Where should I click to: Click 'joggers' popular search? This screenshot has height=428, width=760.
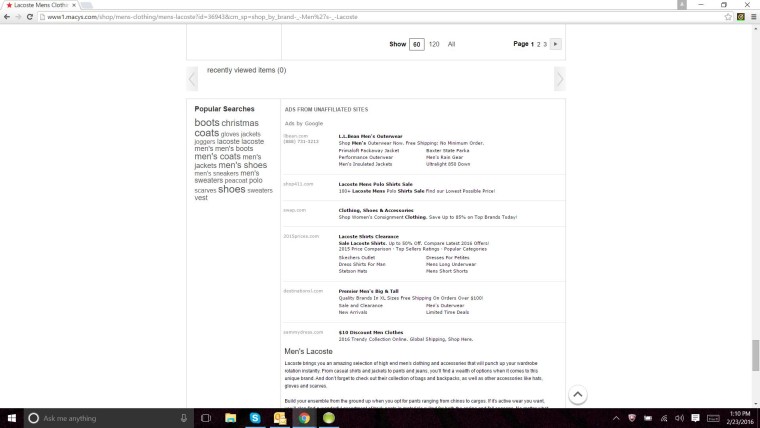coord(205,142)
